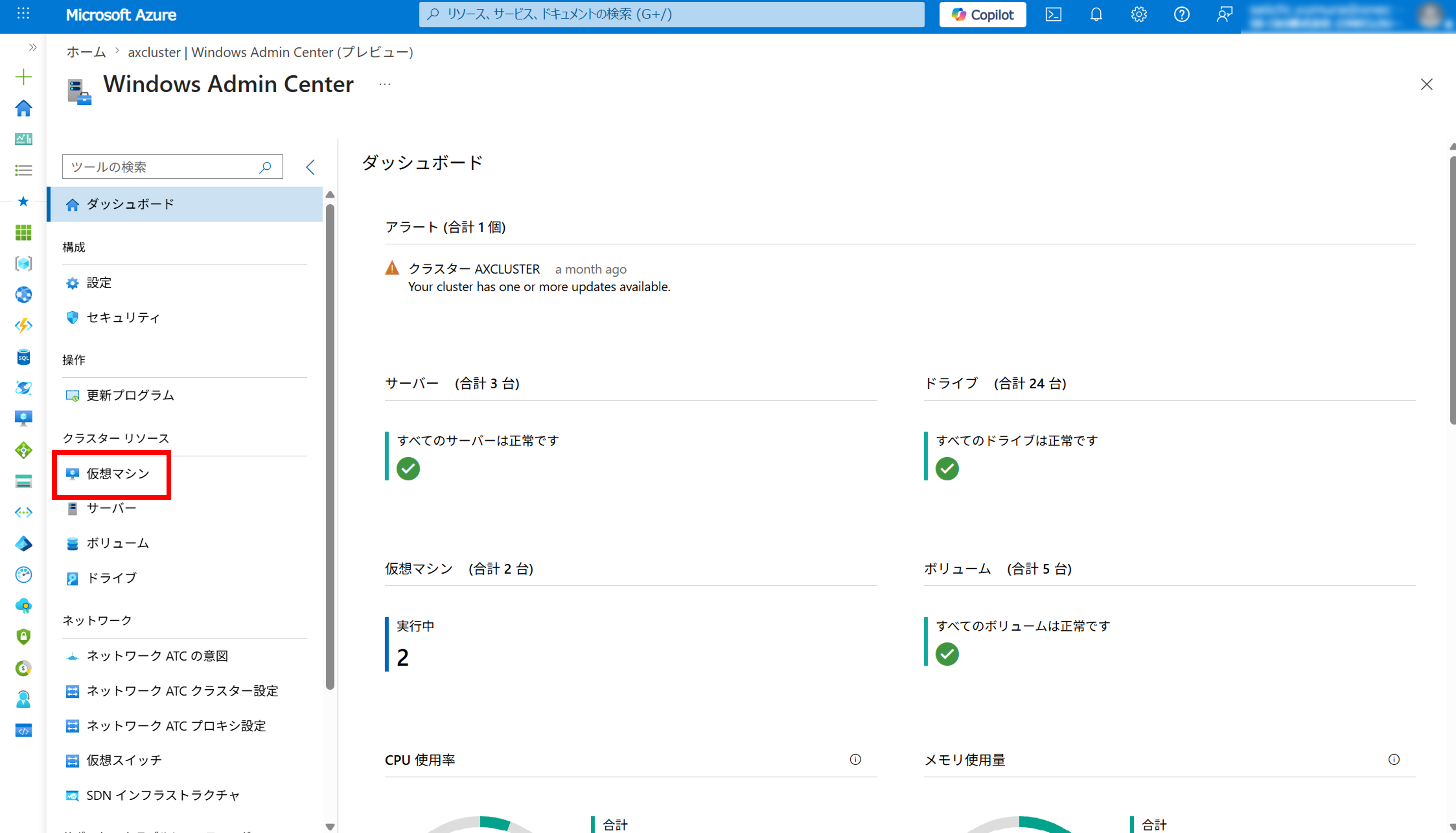
Task: Open Microsoft Entra ID icon in sidebar
Action: (24, 544)
